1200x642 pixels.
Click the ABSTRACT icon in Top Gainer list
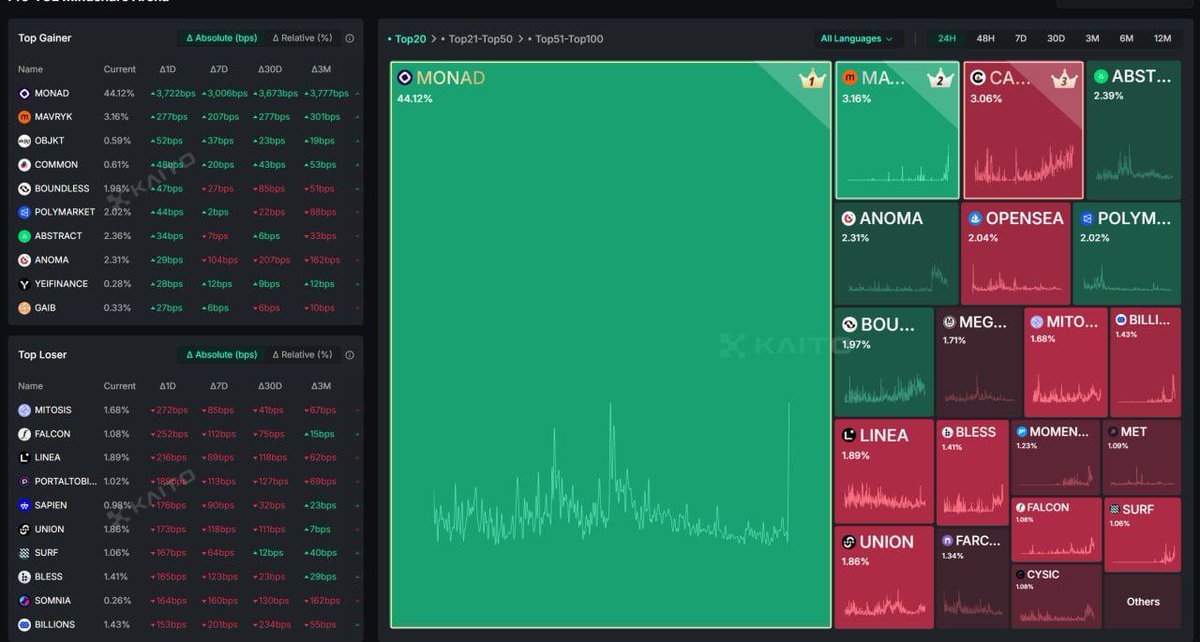coord(25,236)
